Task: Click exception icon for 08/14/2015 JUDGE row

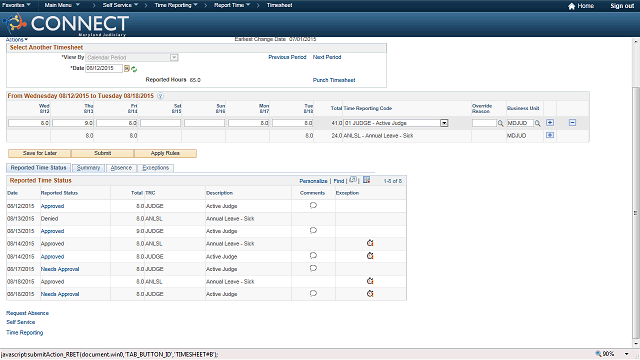Action: 370,256
